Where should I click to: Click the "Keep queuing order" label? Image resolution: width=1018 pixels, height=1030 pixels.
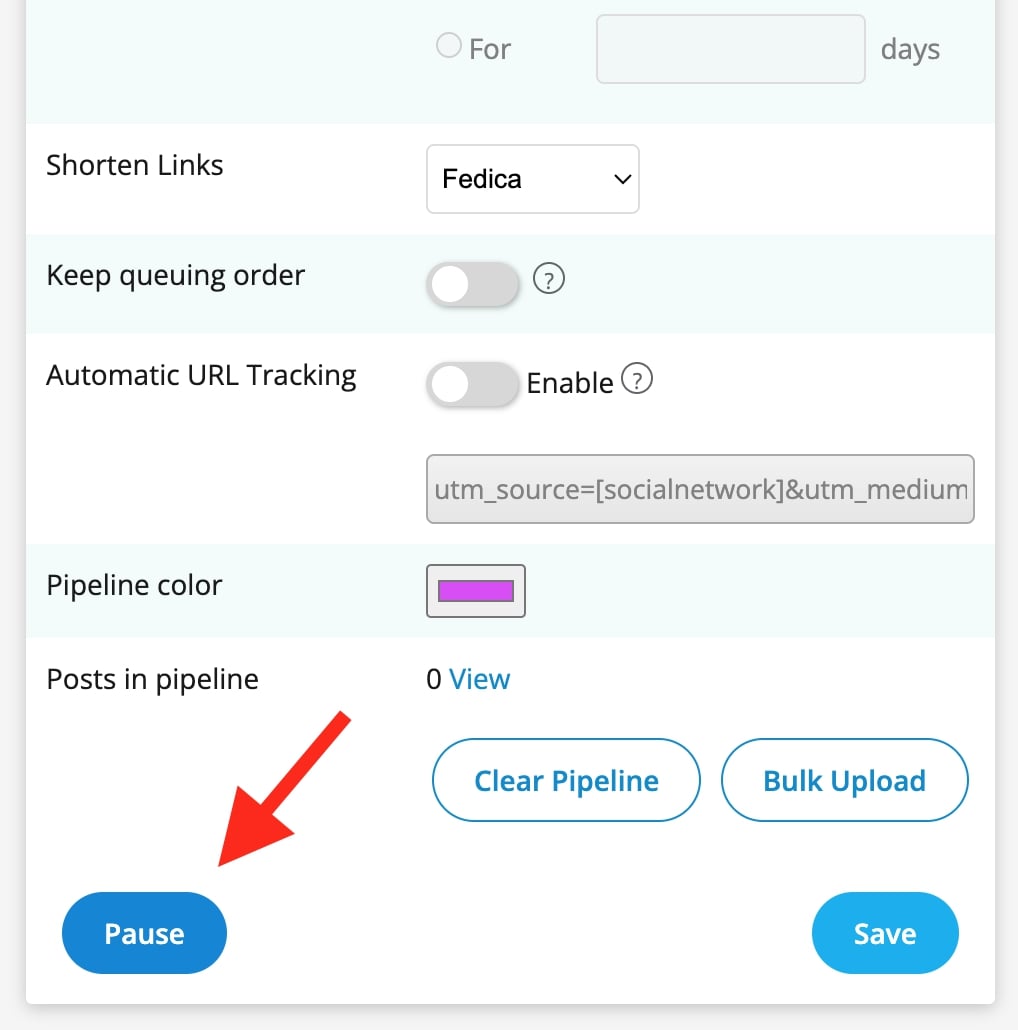click(175, 276)
